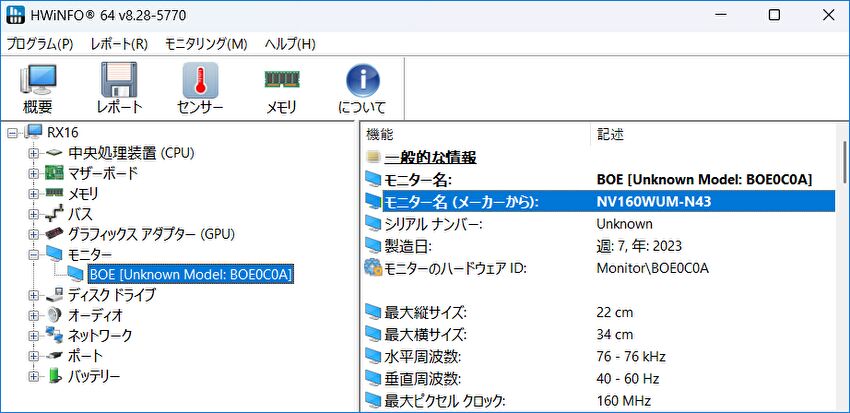Click the 40 - 60 Hz value
Viewport: 850px width, 413px height.
627,379
